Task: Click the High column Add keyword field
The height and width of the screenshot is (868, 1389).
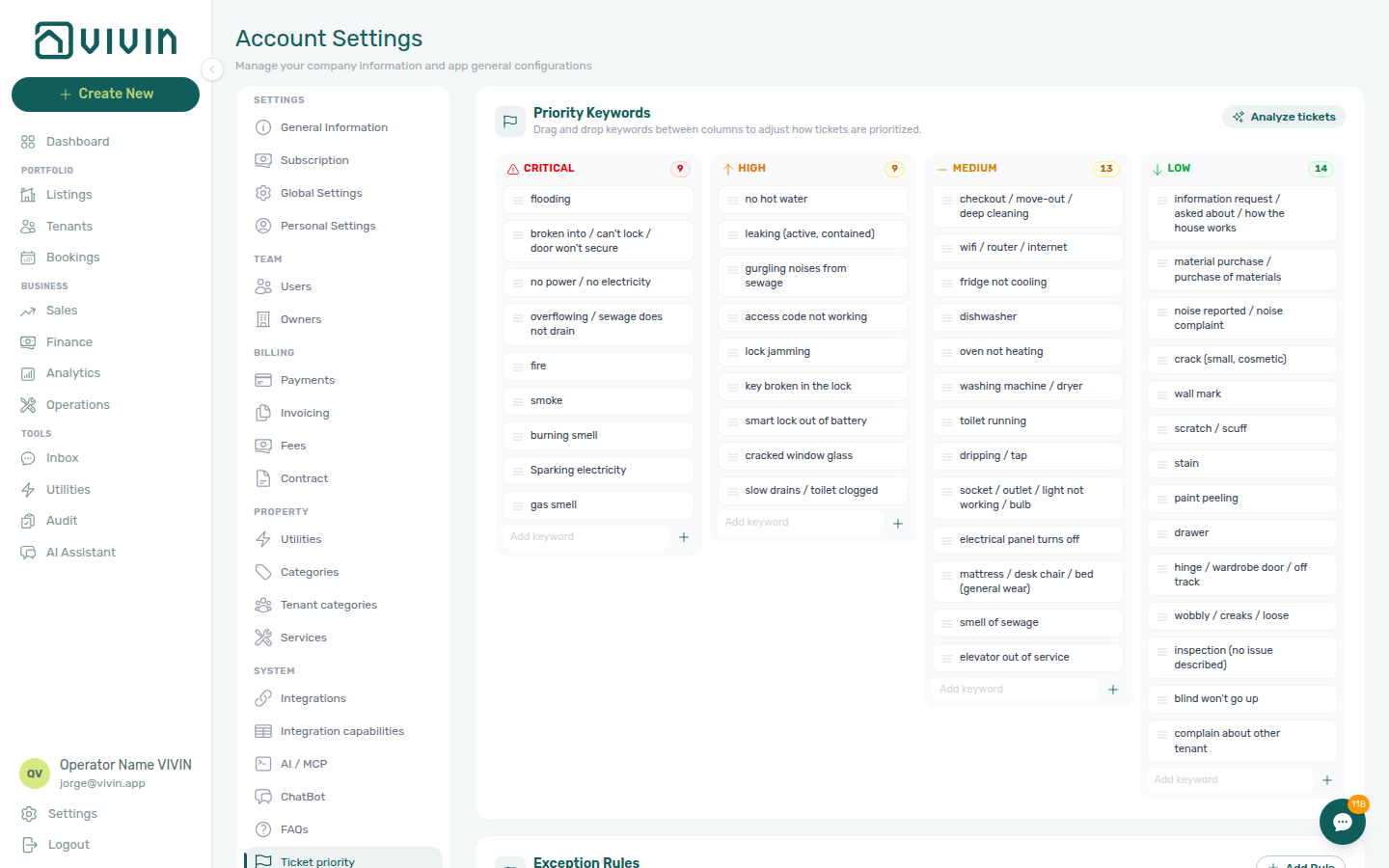Action: [801, 523]
